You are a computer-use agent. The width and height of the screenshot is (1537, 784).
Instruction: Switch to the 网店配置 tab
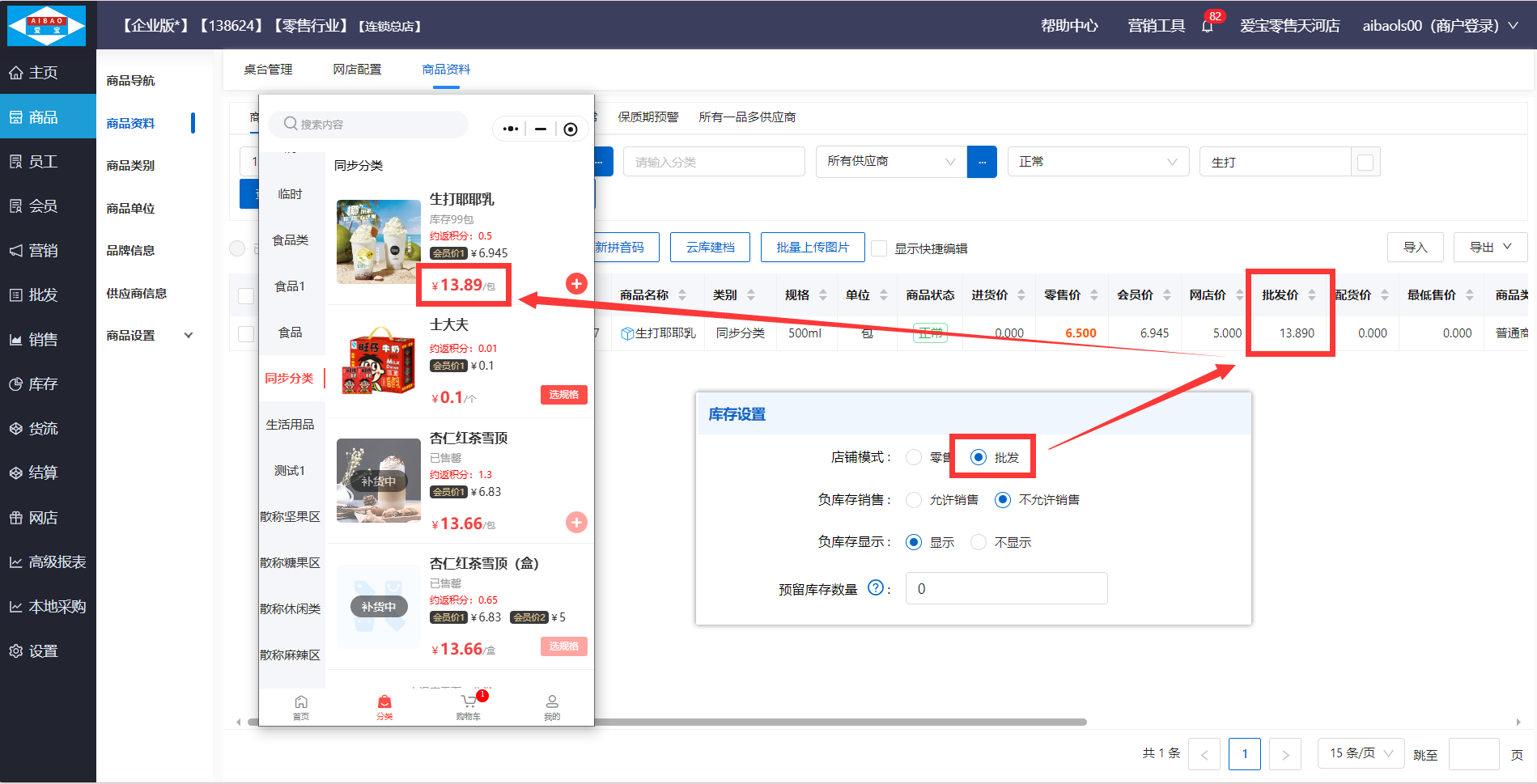point(357,70)
